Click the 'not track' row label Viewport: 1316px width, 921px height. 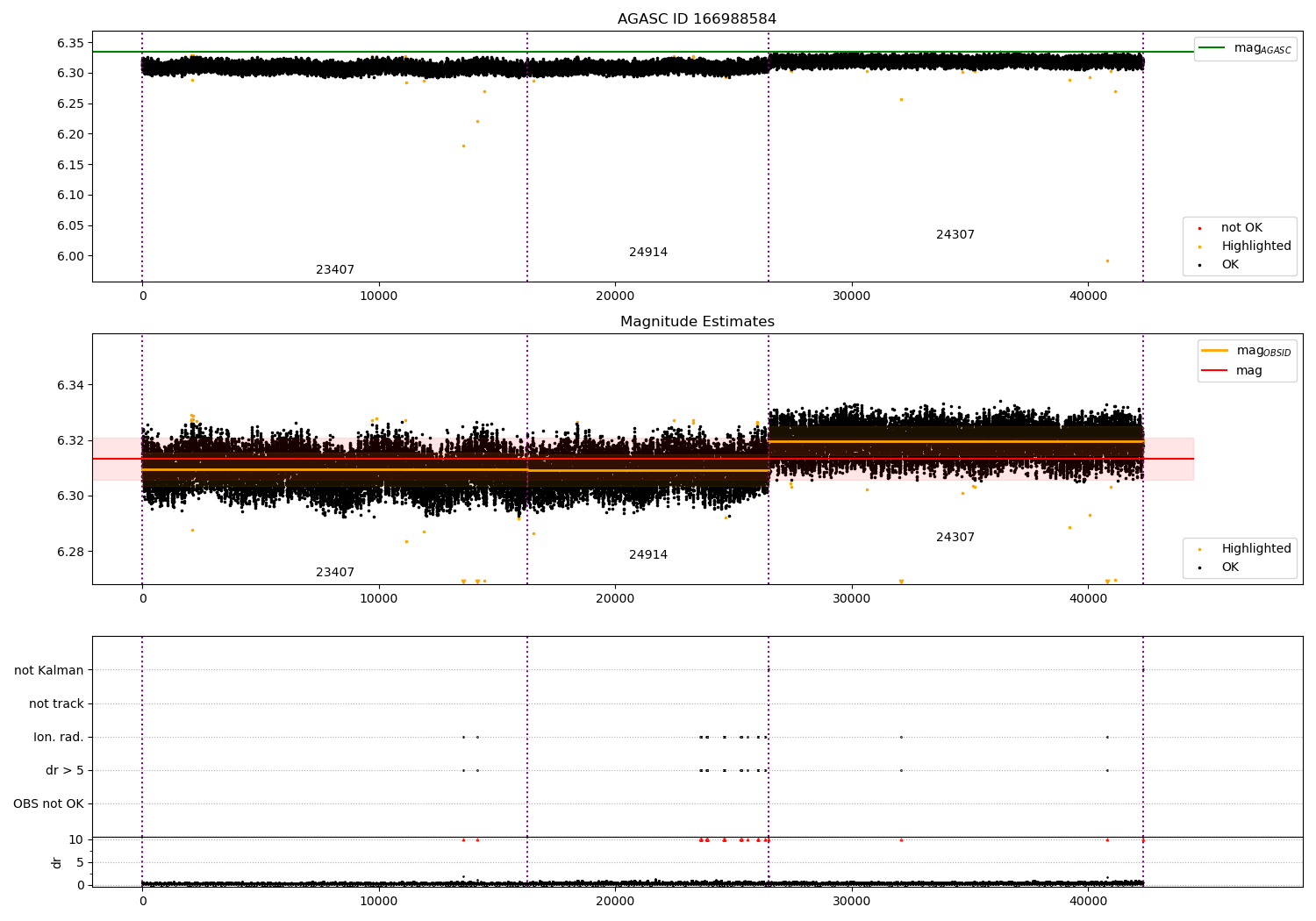[x=56, y=704]
